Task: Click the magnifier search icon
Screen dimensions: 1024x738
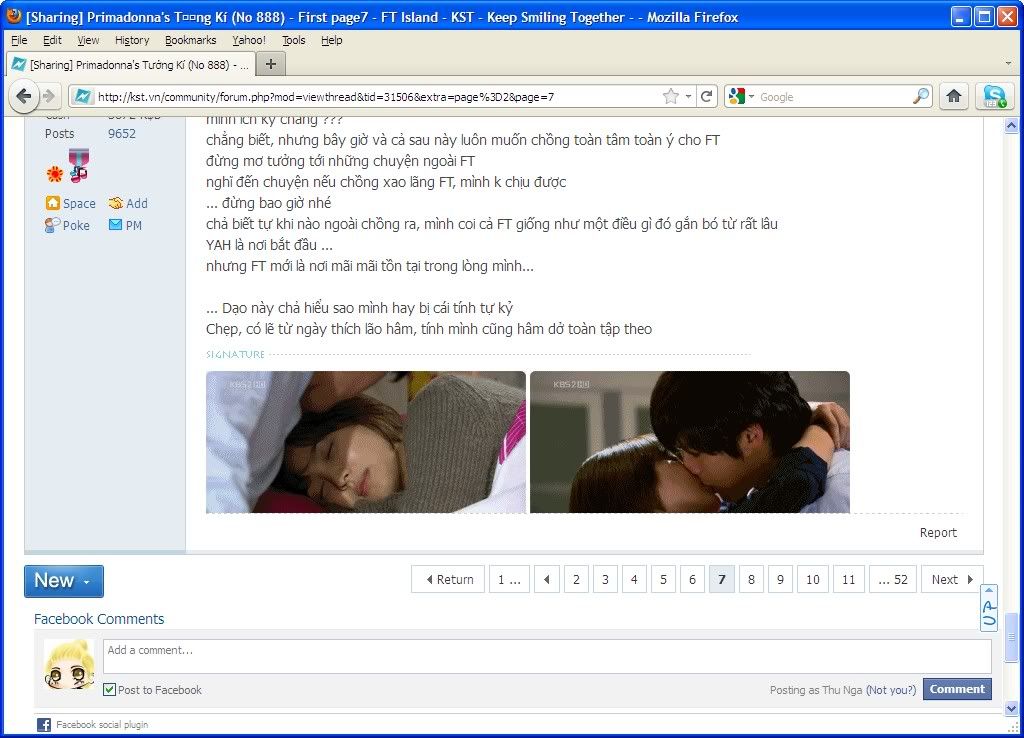Action: [920, 97]
